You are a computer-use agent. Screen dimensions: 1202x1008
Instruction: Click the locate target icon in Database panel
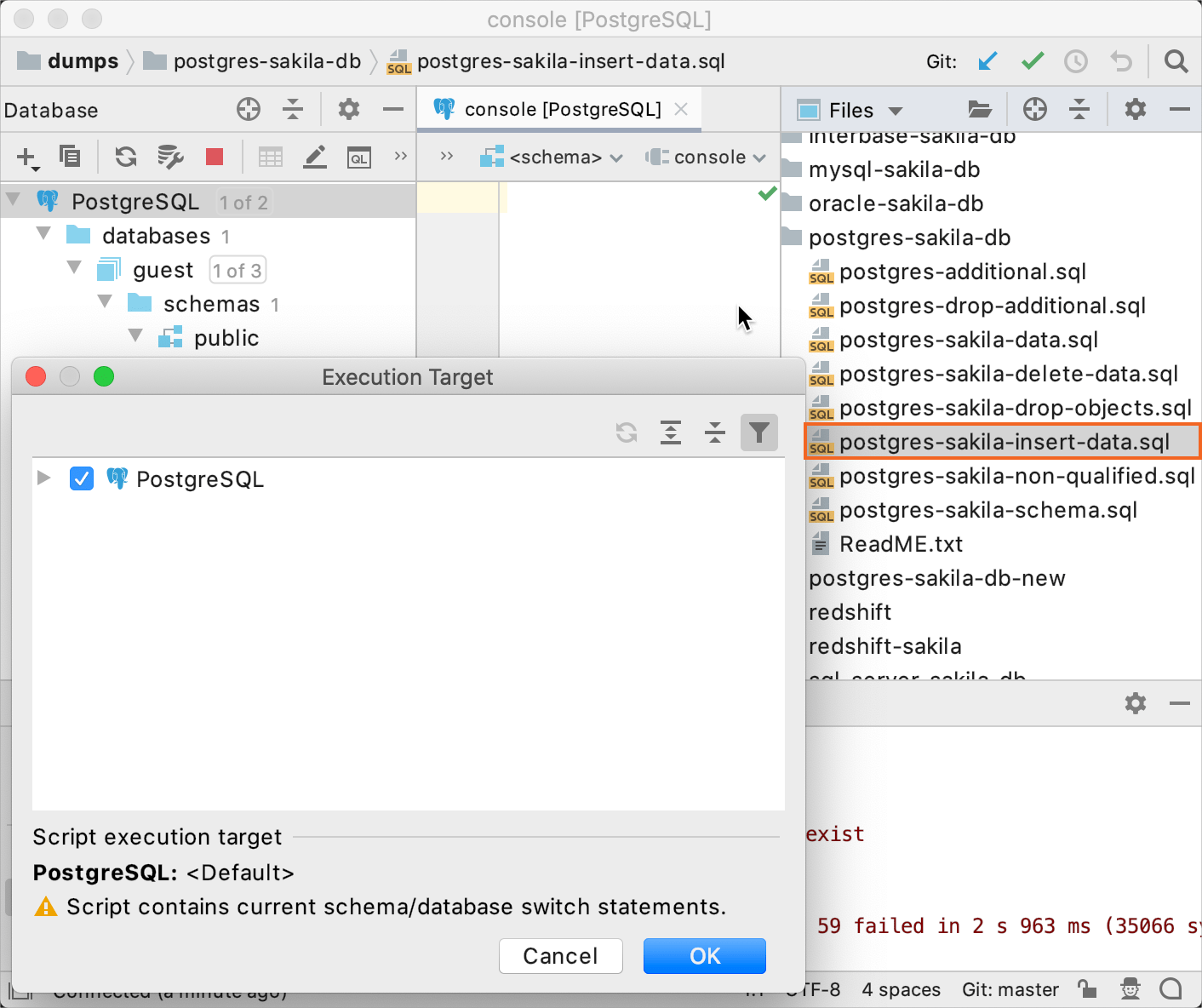click(x=248, y=109)
